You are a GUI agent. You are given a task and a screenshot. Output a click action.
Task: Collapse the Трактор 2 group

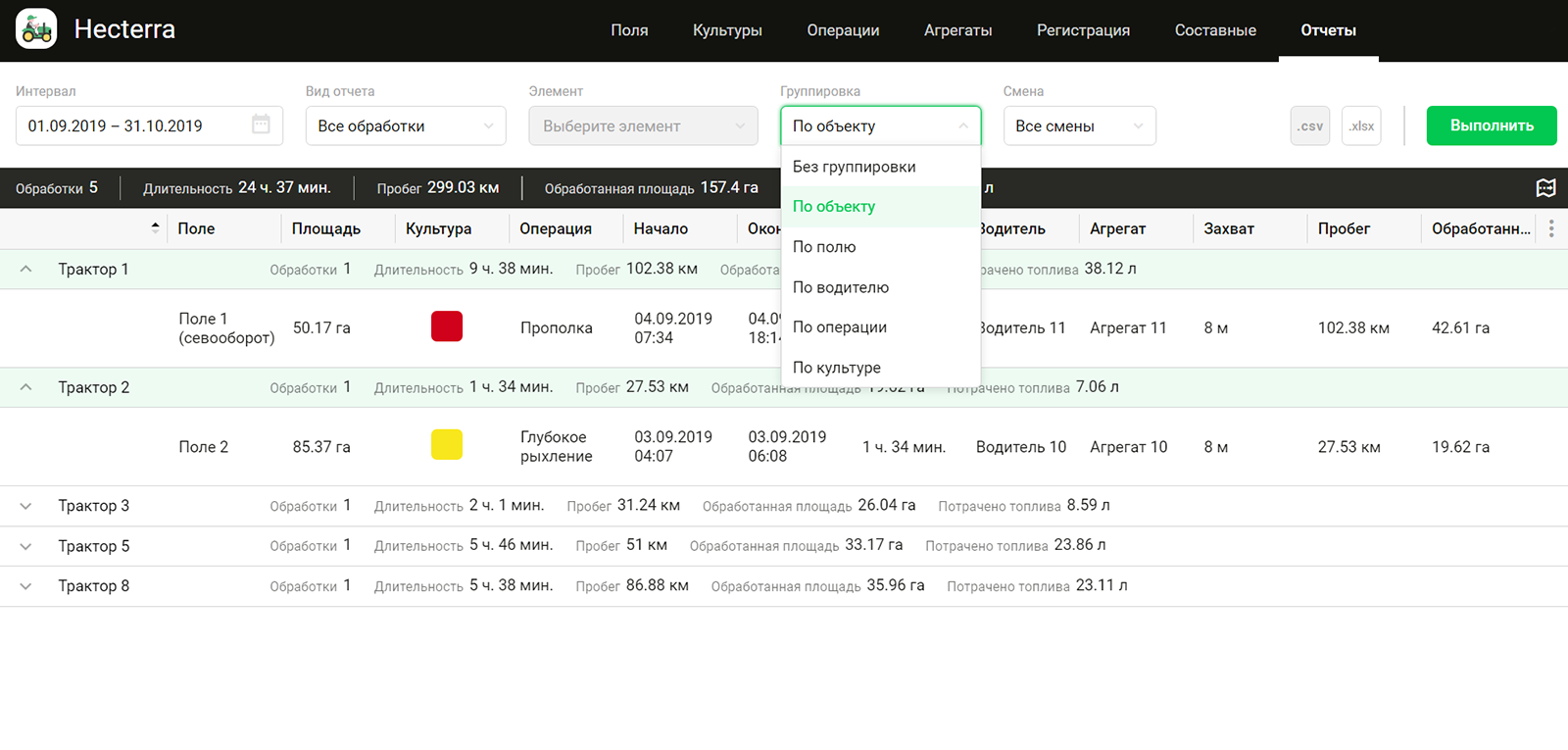(26, 387)
